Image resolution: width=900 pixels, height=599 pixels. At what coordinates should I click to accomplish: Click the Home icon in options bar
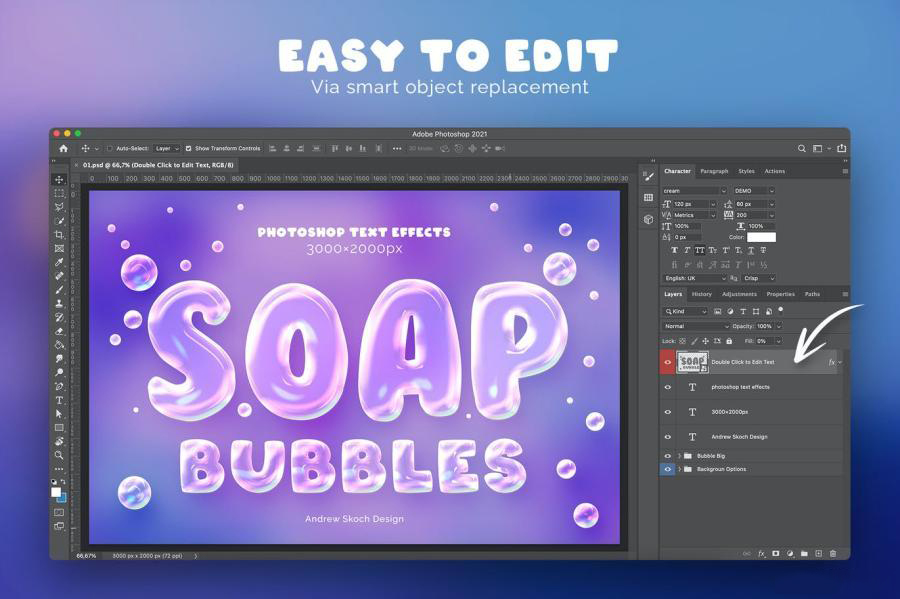coord(63,148)
